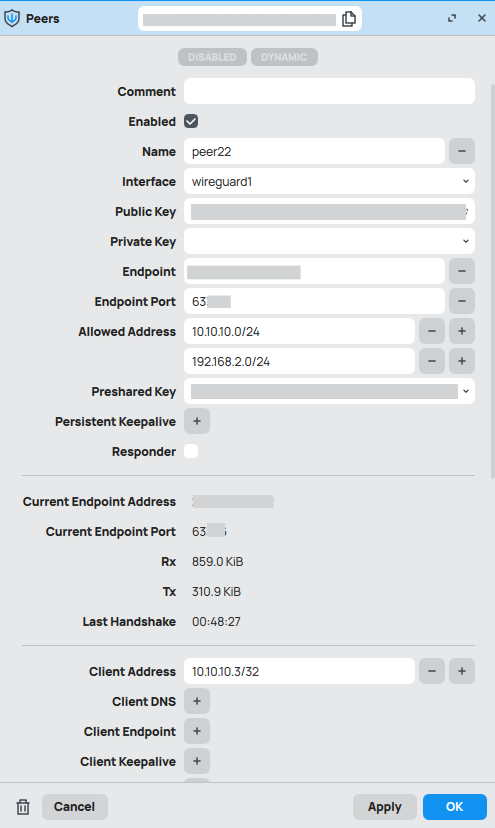Toggle the peer window maximize icon

coord(452,18)
